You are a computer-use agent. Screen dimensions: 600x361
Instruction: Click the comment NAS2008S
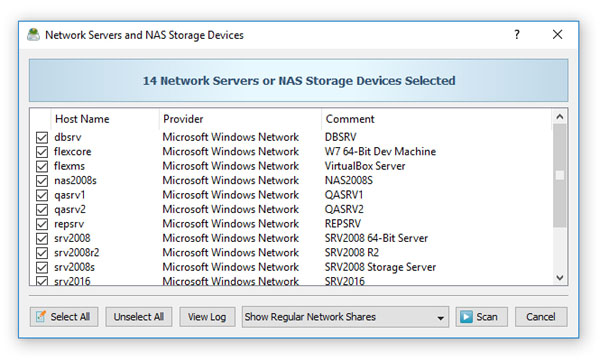coord(349,180)
